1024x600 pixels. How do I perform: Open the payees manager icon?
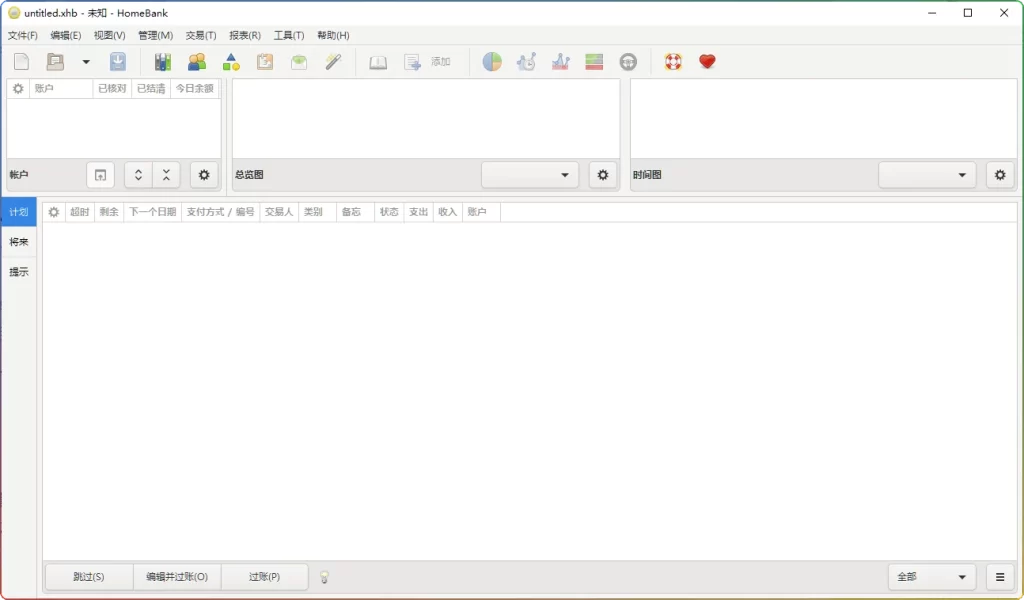tap(197, 61)
